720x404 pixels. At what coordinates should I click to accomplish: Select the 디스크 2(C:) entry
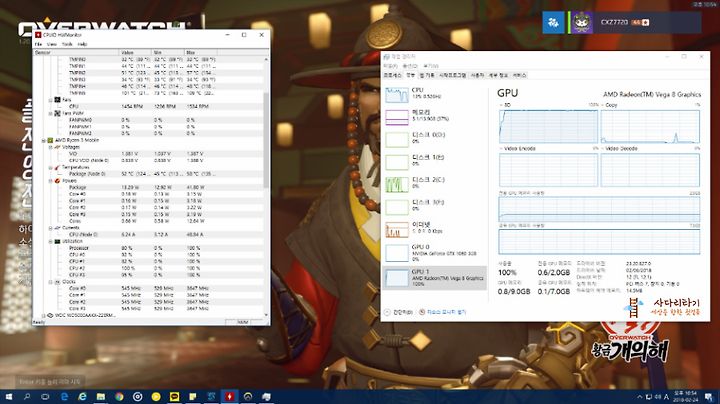point(435,185)
